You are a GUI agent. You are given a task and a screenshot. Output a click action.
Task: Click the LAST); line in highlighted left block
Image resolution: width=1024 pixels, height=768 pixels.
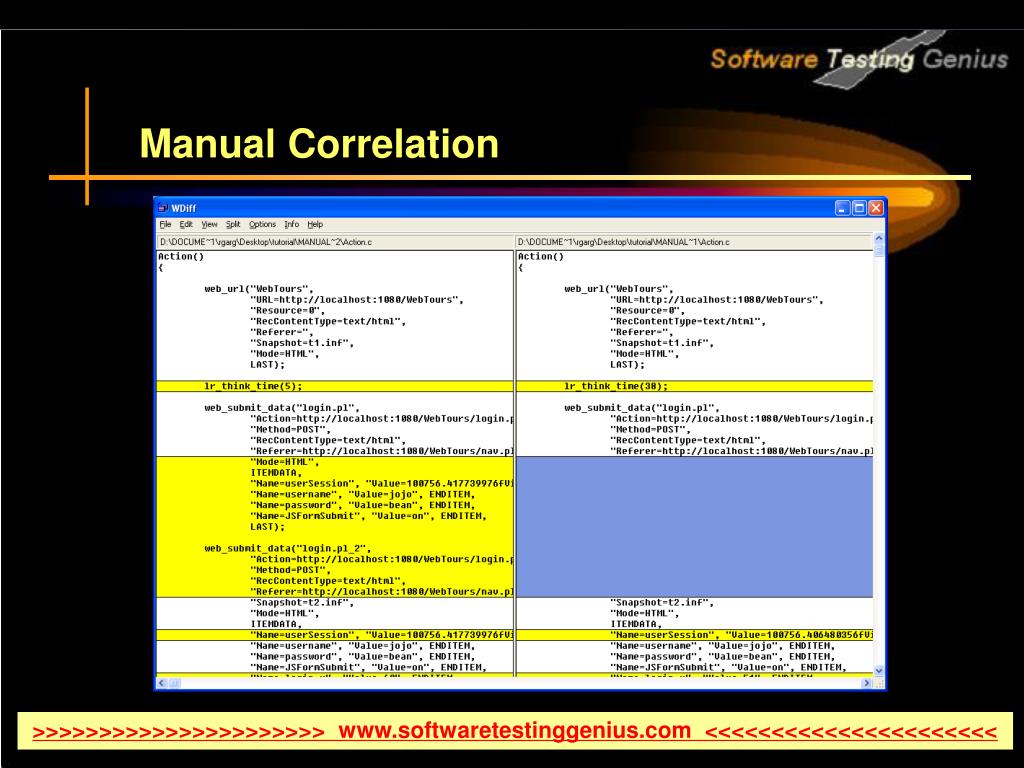coord(268,526)
